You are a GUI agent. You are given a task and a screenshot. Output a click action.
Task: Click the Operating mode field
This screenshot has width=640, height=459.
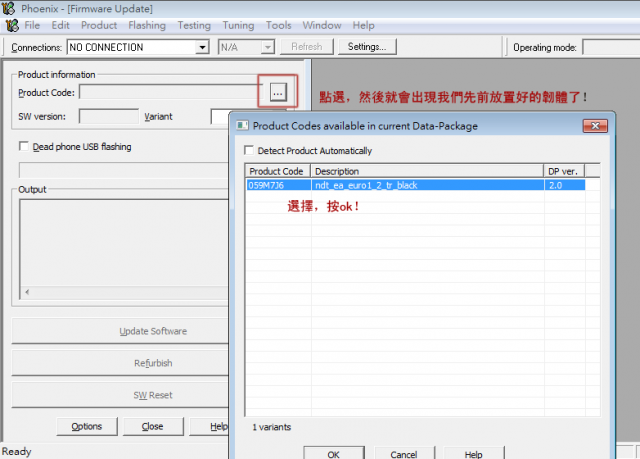611,47
